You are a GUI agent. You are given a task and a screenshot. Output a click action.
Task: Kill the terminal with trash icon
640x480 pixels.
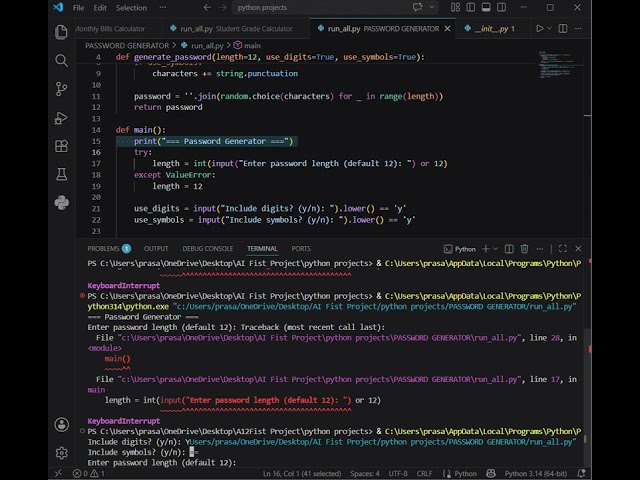pos(524,249)
